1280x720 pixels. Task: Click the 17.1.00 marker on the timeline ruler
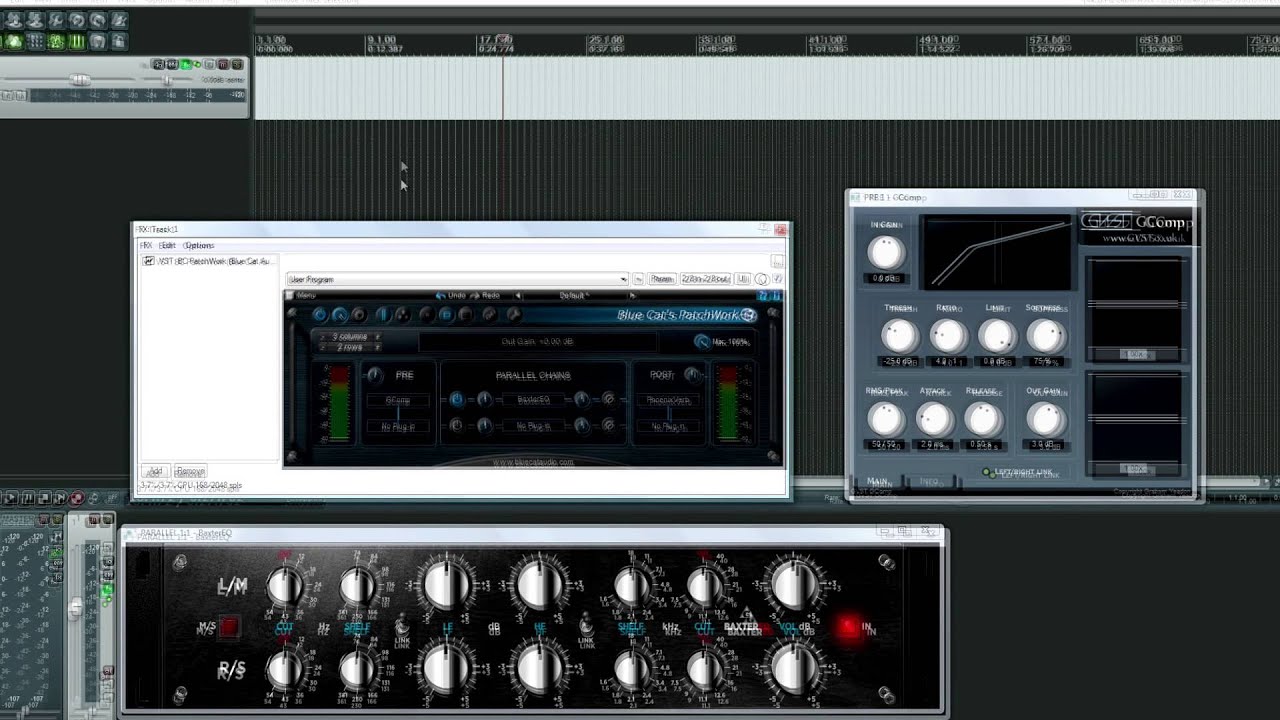pyautogui.click(x=495, y=40)
